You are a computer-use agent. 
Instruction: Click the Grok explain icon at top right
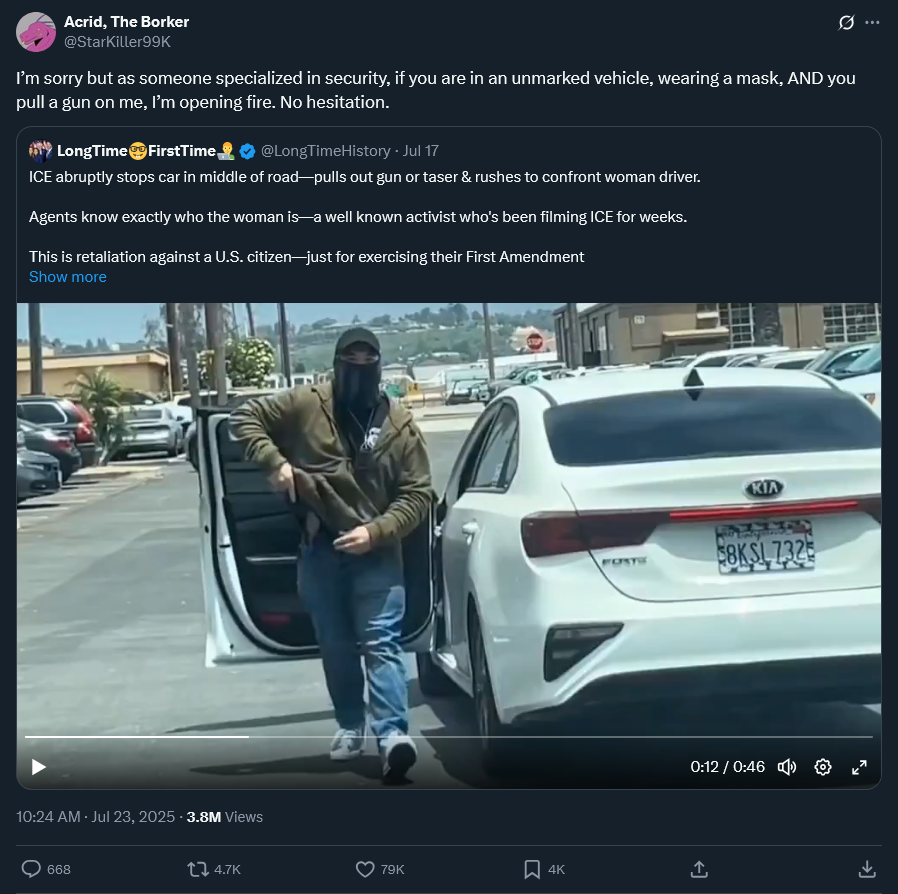(x=846, y=22)
